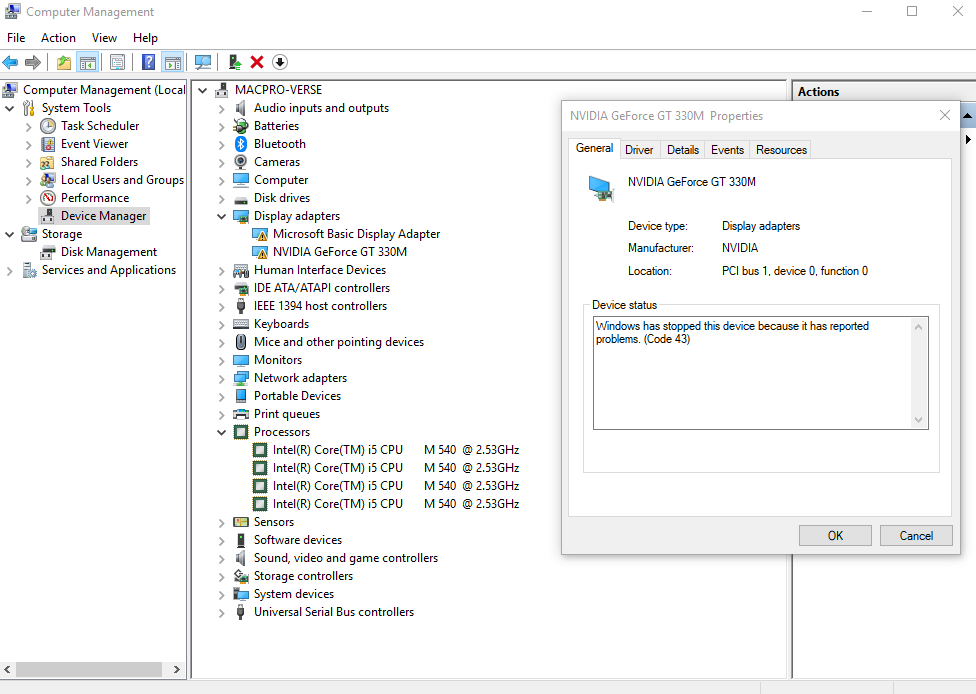Click the Device status scroll down arrow

click(918, 420)
